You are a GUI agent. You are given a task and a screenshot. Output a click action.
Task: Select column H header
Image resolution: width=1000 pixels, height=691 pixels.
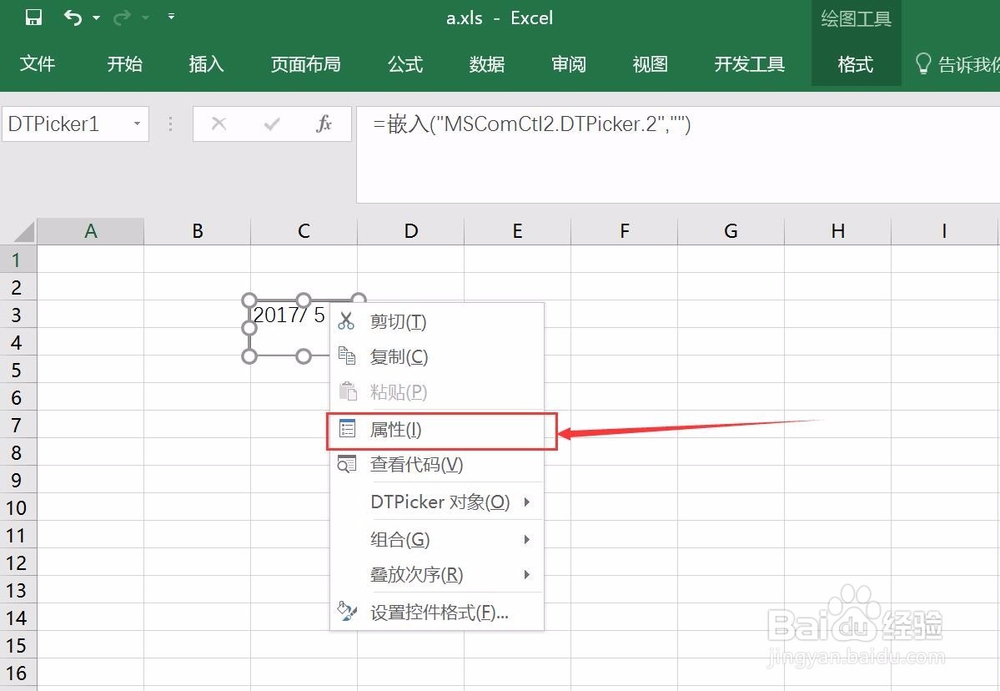tap(838, 231)
